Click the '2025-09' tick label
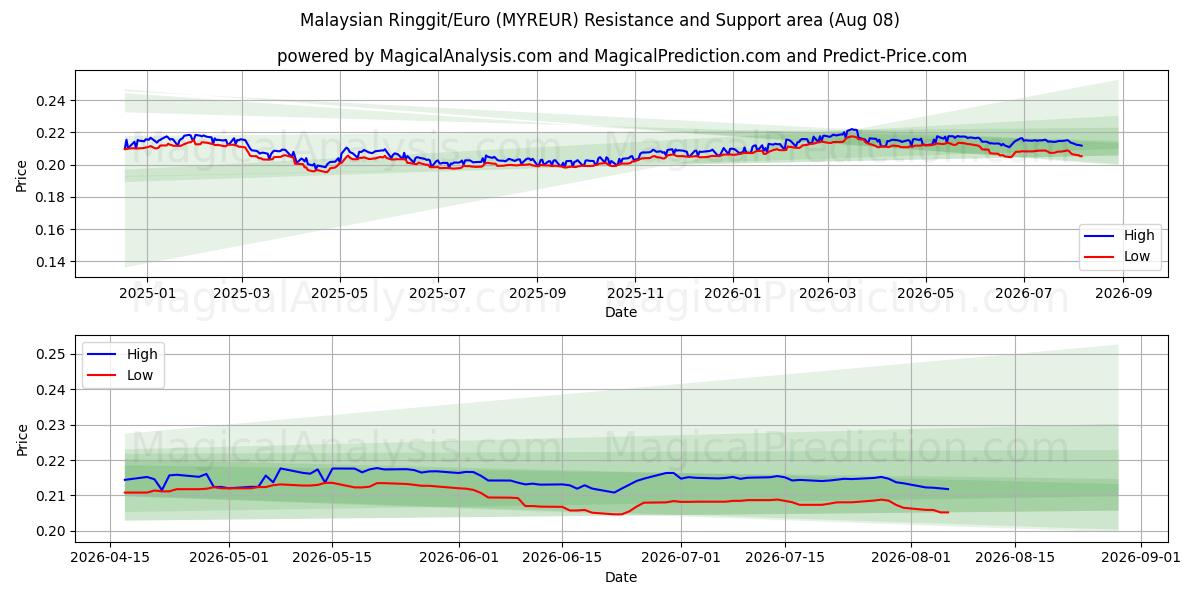 (537, 294)
